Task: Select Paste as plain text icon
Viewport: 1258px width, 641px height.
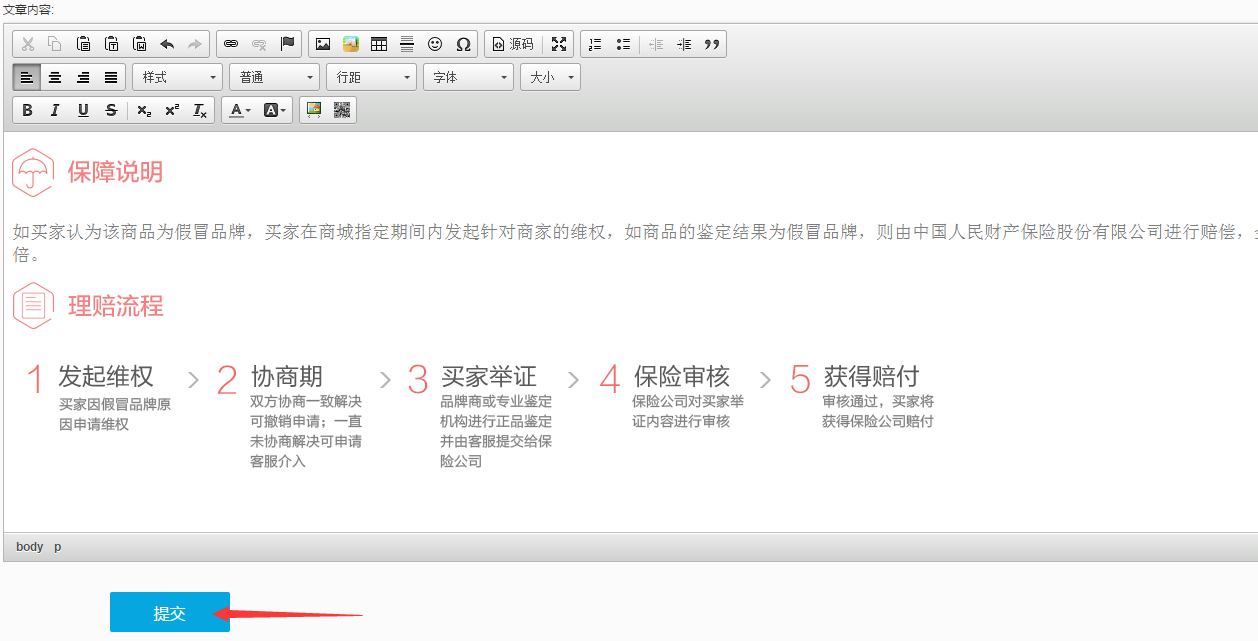Action: pos(112,44)
